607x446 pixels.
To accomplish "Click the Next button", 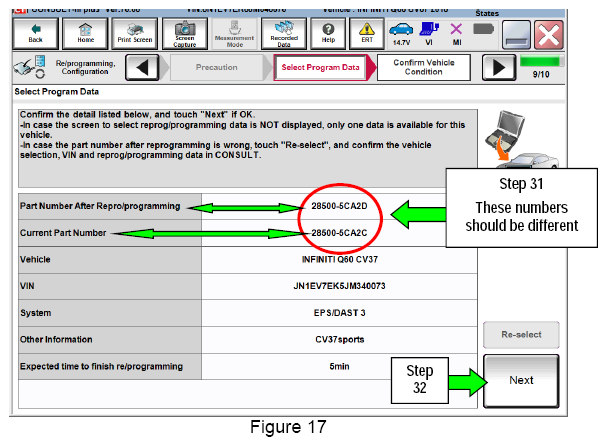I will click(521, 381).
